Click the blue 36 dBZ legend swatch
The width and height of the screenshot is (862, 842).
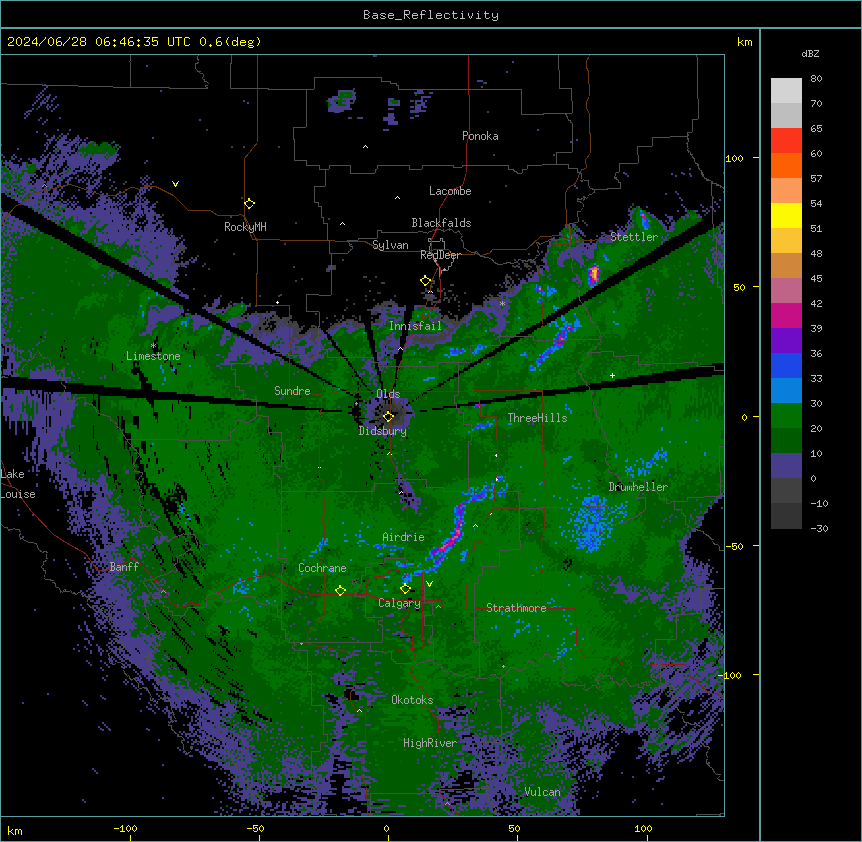coord(786,365)
